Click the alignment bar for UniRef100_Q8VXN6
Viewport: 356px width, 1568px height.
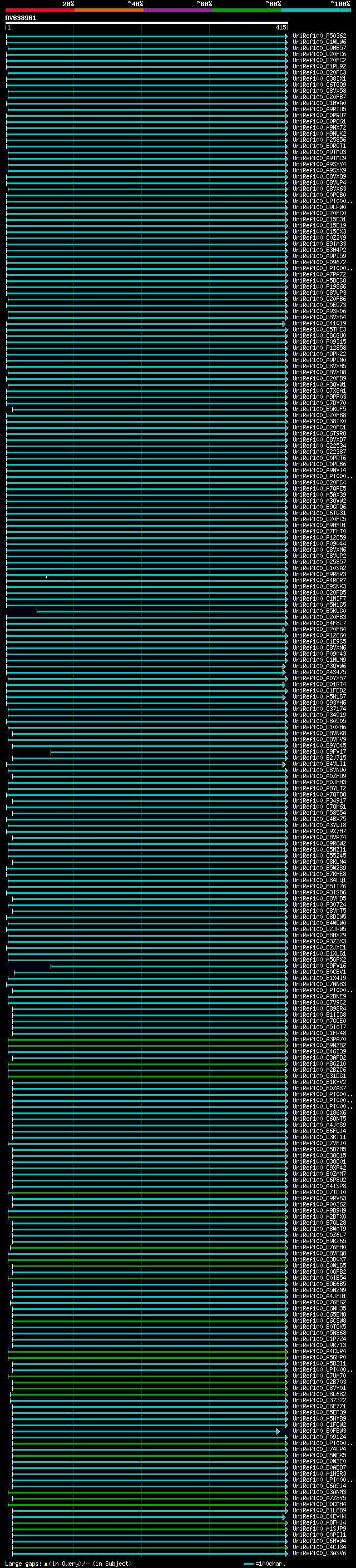point(147,647)
